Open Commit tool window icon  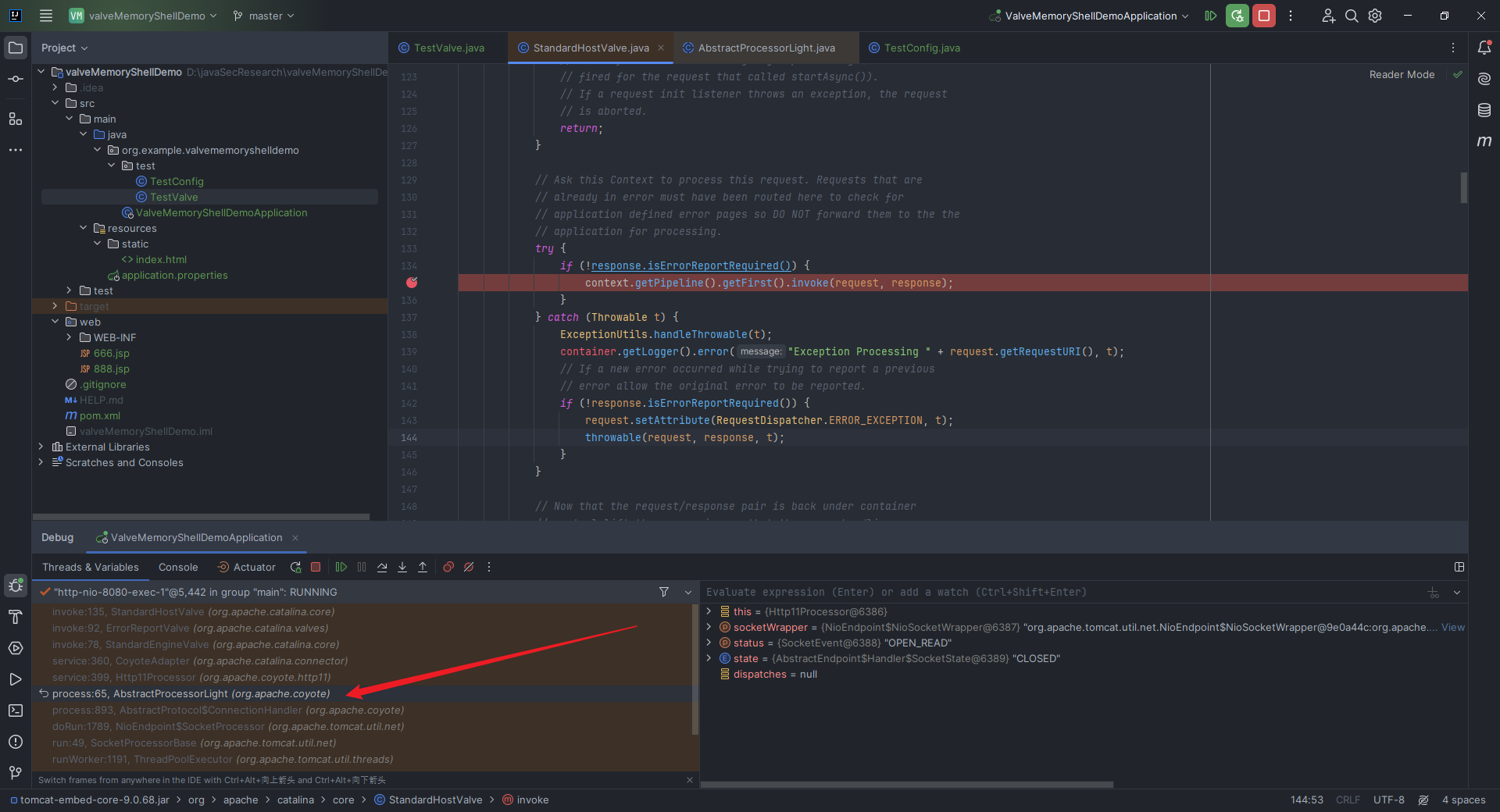coord(16,79)
